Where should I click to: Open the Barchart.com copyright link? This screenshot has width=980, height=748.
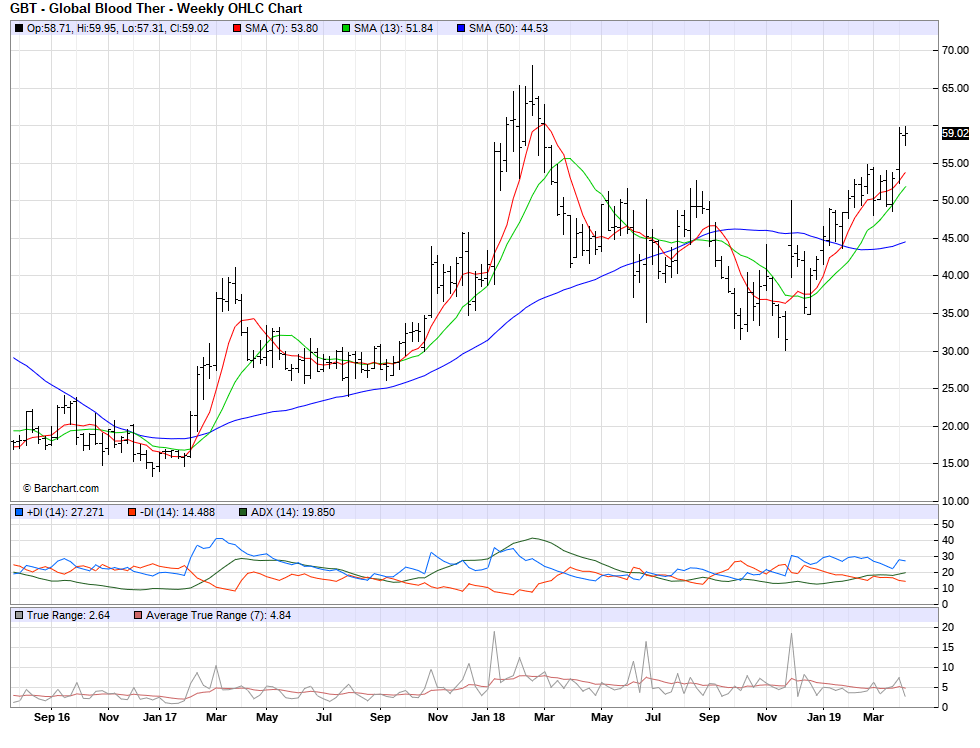61,488
